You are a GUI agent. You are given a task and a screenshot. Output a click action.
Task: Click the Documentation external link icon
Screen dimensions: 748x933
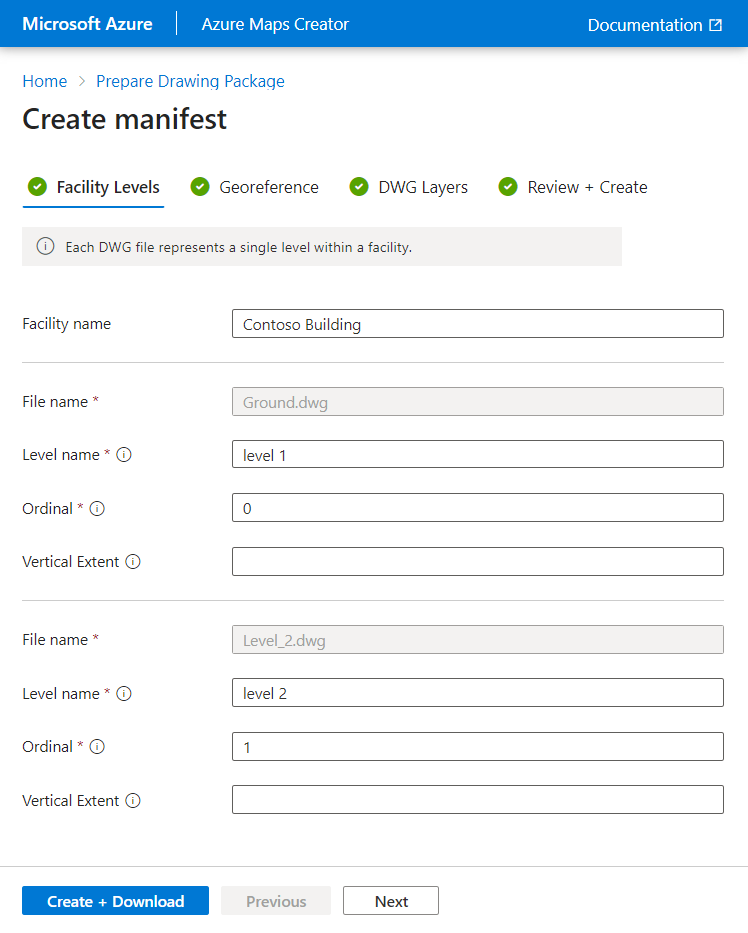pyautogui.click(x=715, y=25)
